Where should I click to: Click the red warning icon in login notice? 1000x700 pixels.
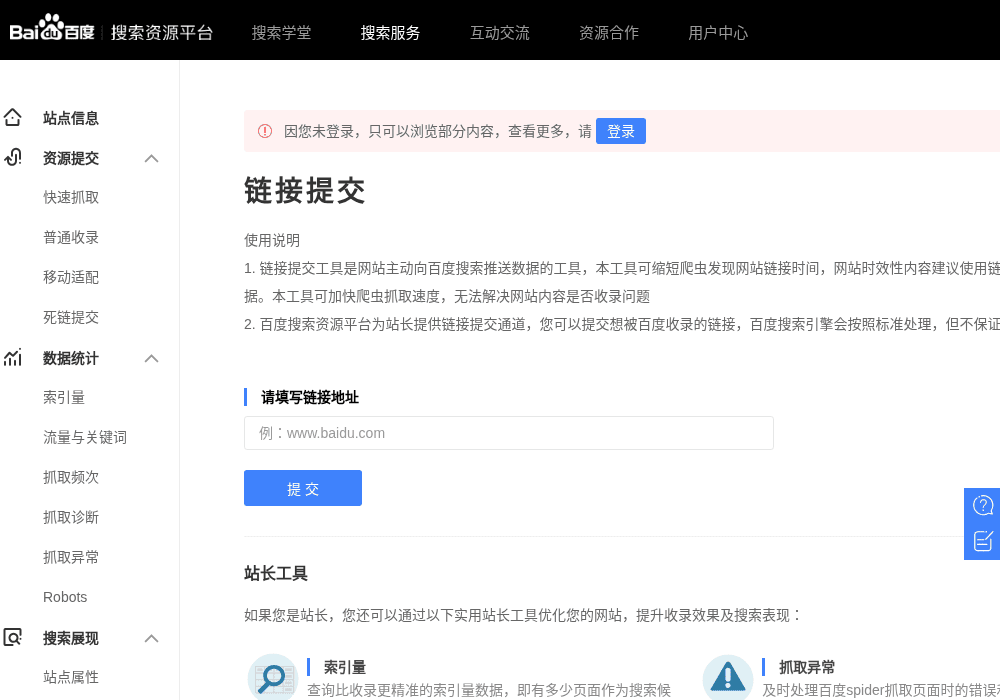point(265,131)
